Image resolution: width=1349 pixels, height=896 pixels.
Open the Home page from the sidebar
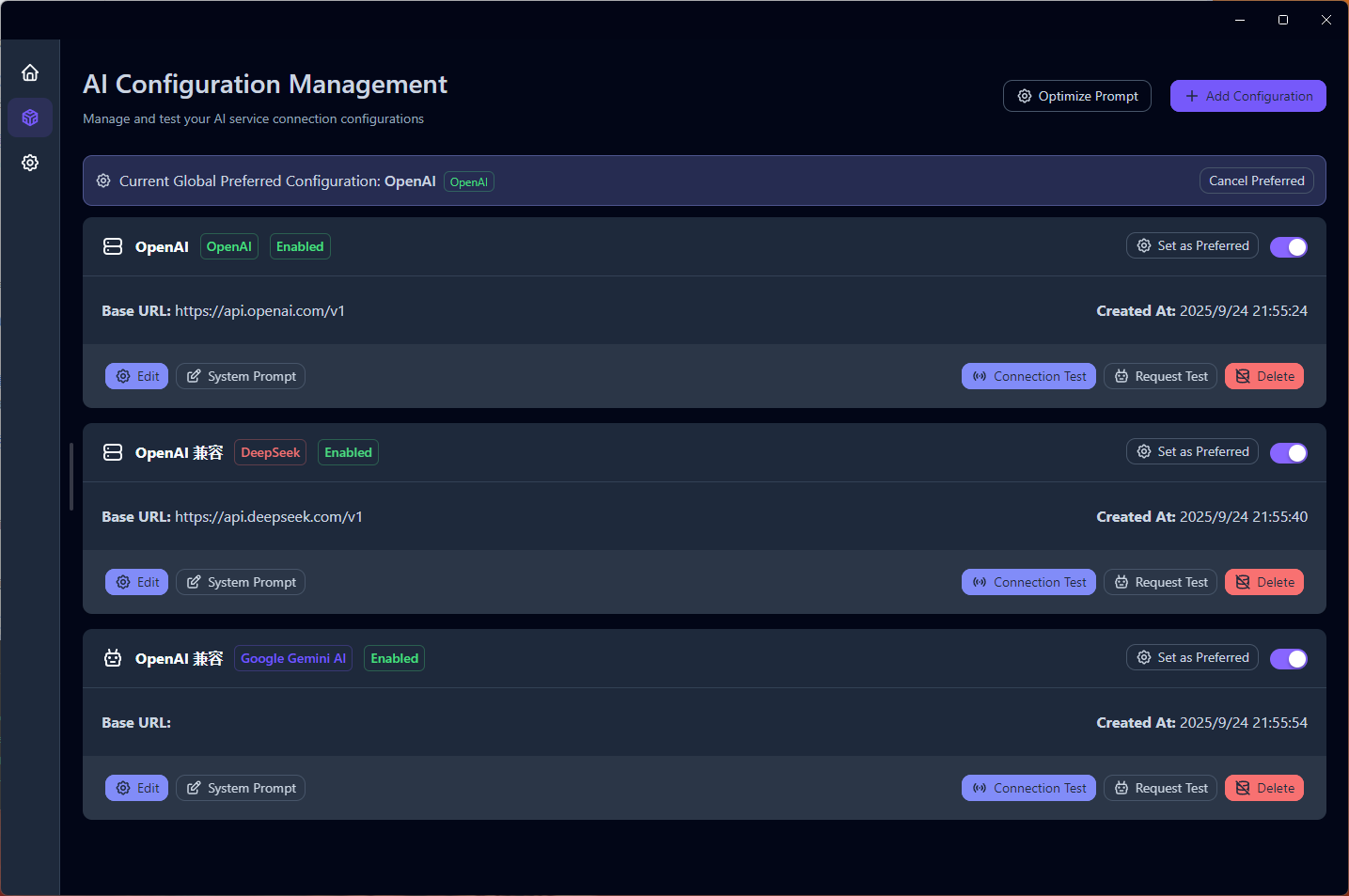pos(30,72)
